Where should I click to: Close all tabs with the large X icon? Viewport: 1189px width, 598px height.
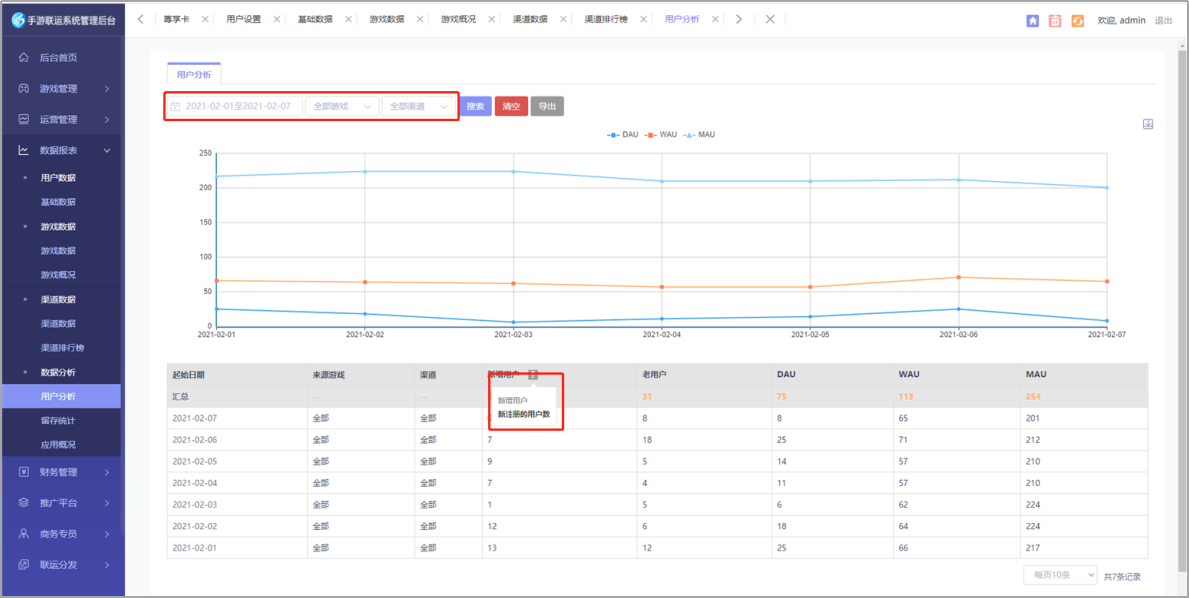click(x=770, y=20)
